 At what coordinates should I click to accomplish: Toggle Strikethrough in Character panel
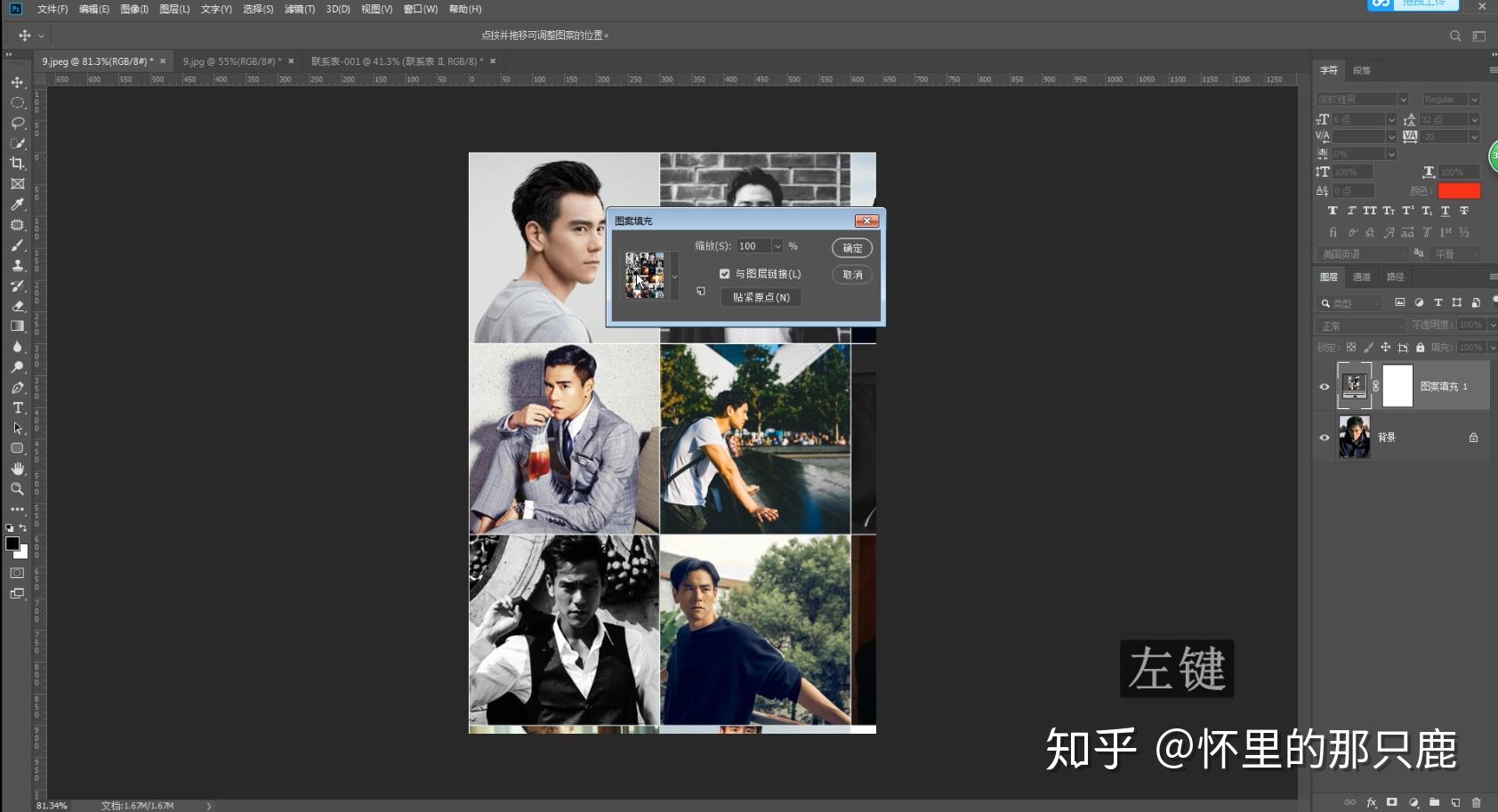(x=1464, y=211)
